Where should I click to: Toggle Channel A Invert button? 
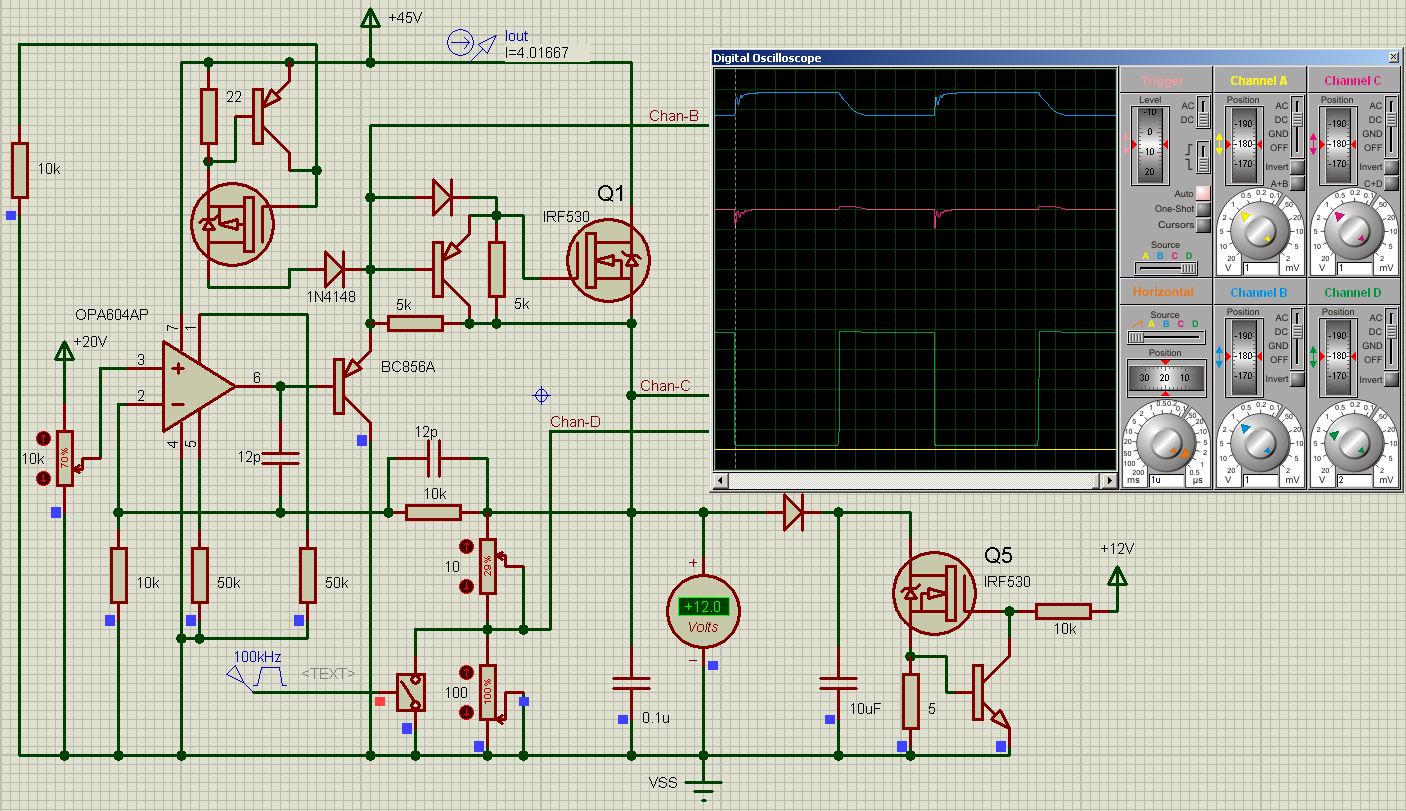tap(1297, 167)
